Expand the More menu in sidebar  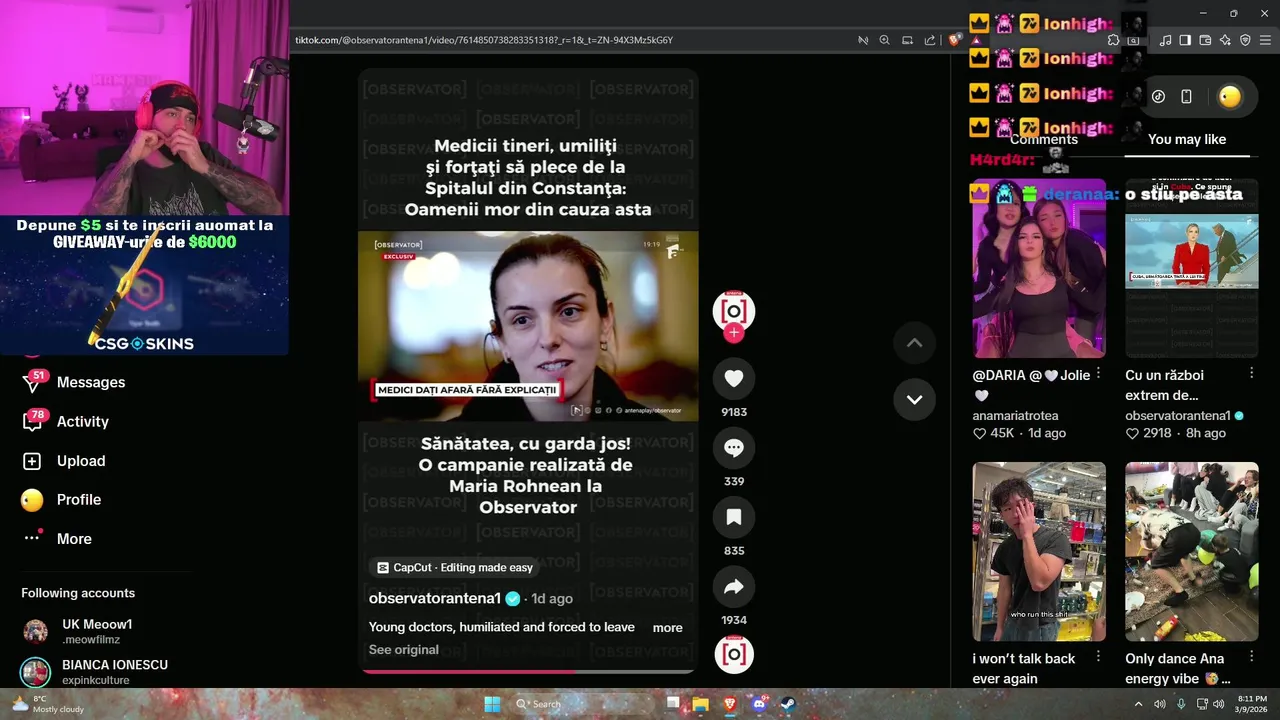pyautogui.click(x=73, y=539)
